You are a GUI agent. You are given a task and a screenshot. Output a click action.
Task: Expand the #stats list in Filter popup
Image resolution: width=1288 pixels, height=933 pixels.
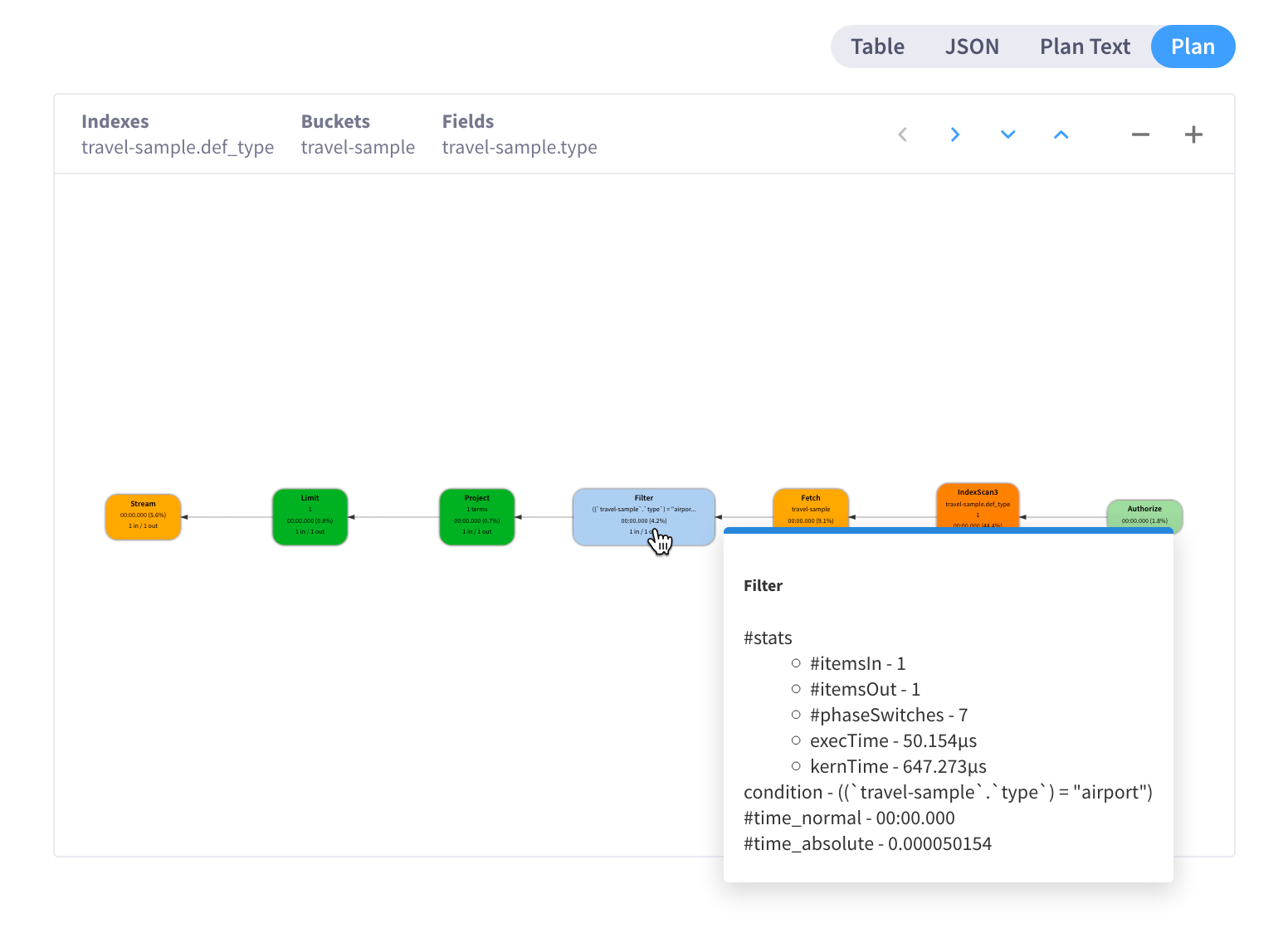click(768, 637)
